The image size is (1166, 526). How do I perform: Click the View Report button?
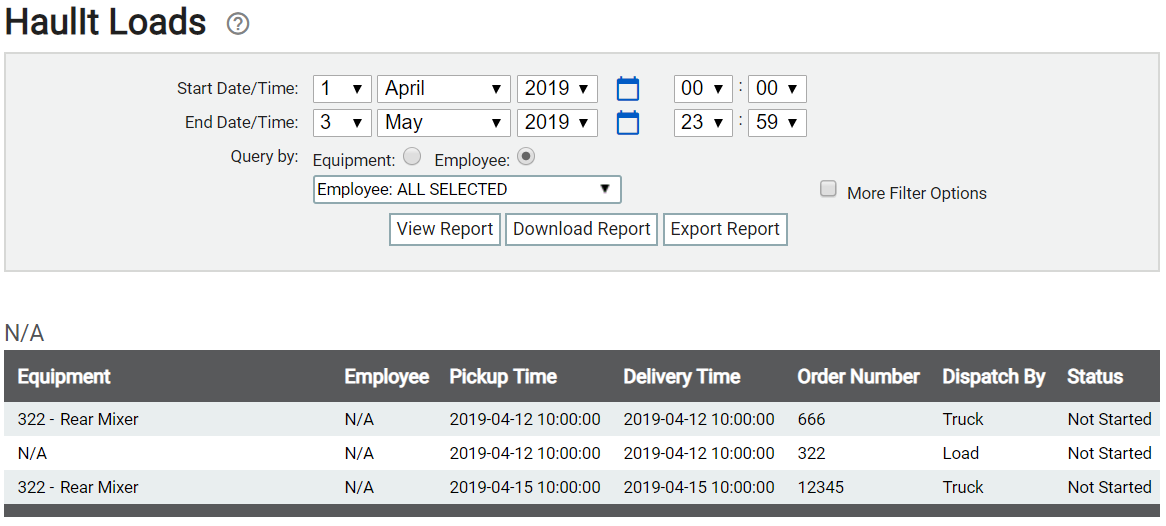[445, 229]
